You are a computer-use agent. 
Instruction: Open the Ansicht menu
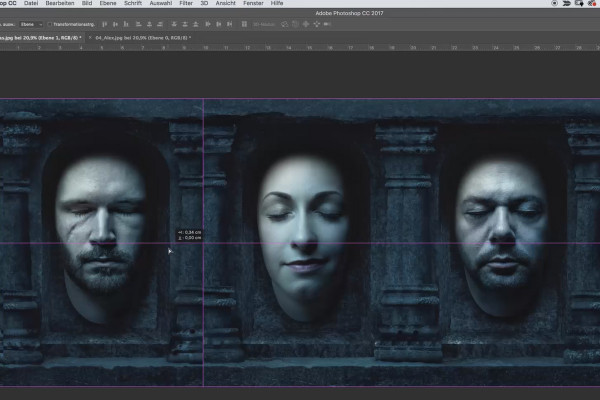point(225,3)
